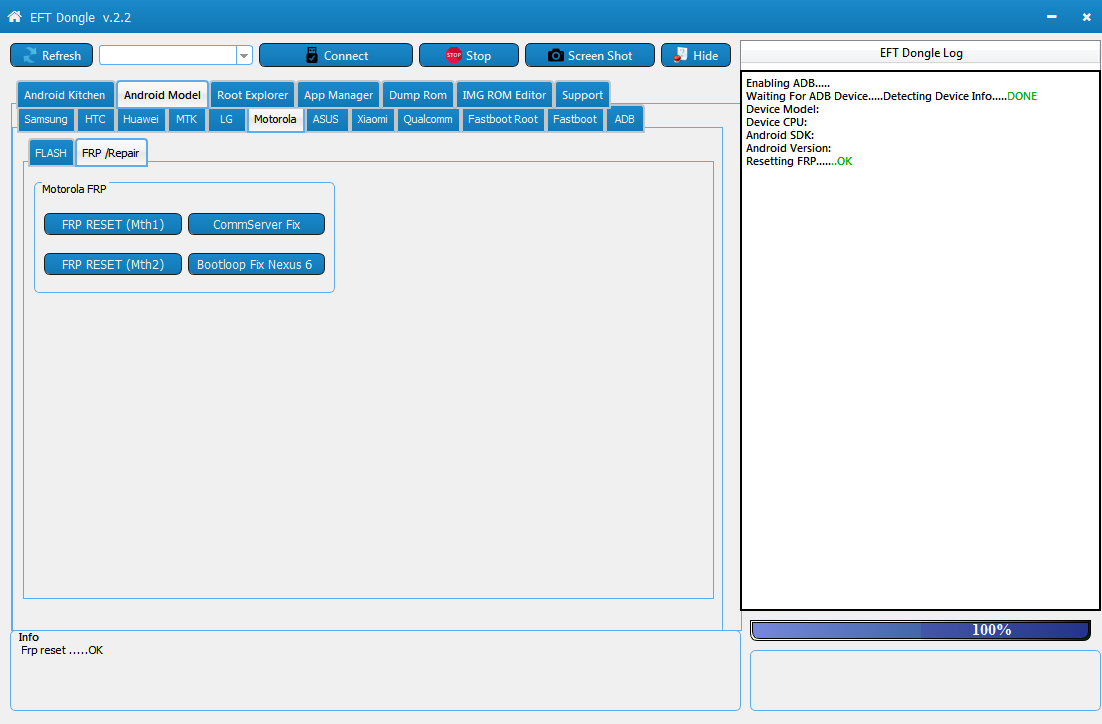The width and height of the screenshot is (1102, 724).
Task: Click the 'Device CPU:' log line
Action: 777,122
